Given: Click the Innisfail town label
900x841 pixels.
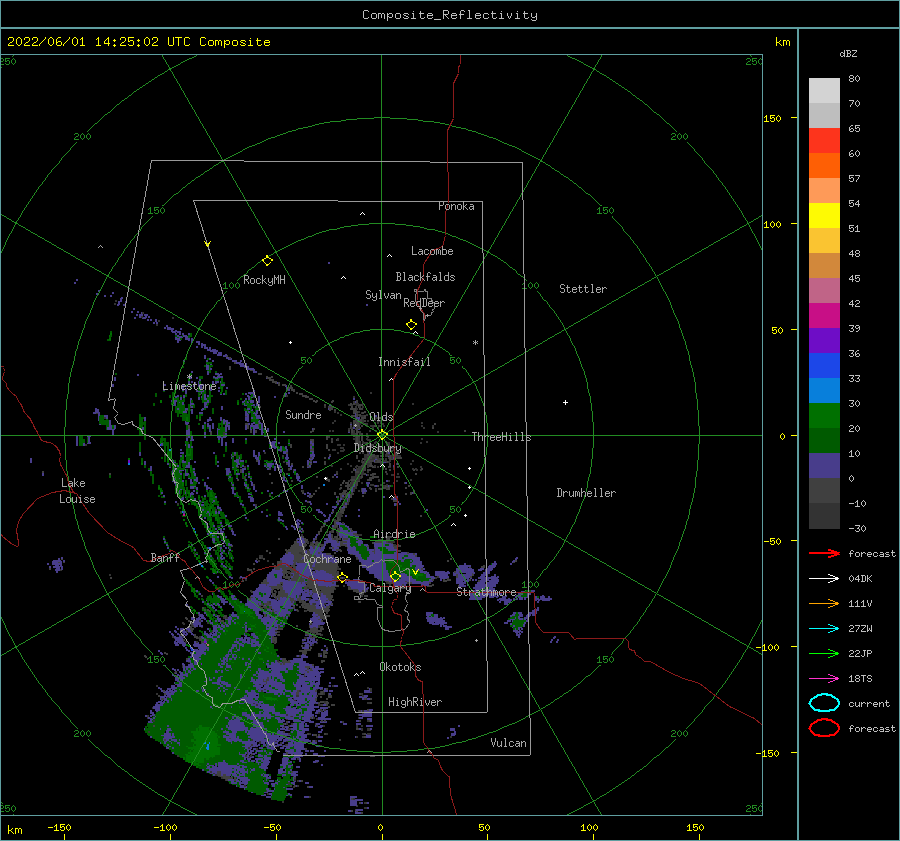Looking at the screenshot, I should [404, 362].
